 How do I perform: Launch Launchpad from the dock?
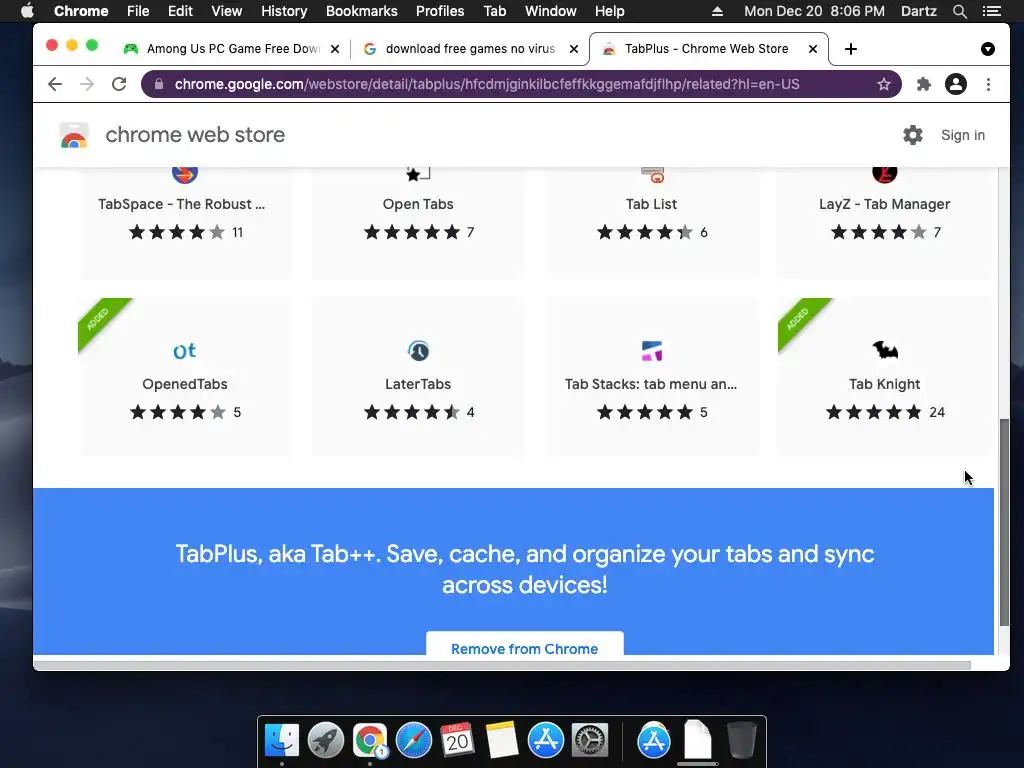[x=326, y=741]
